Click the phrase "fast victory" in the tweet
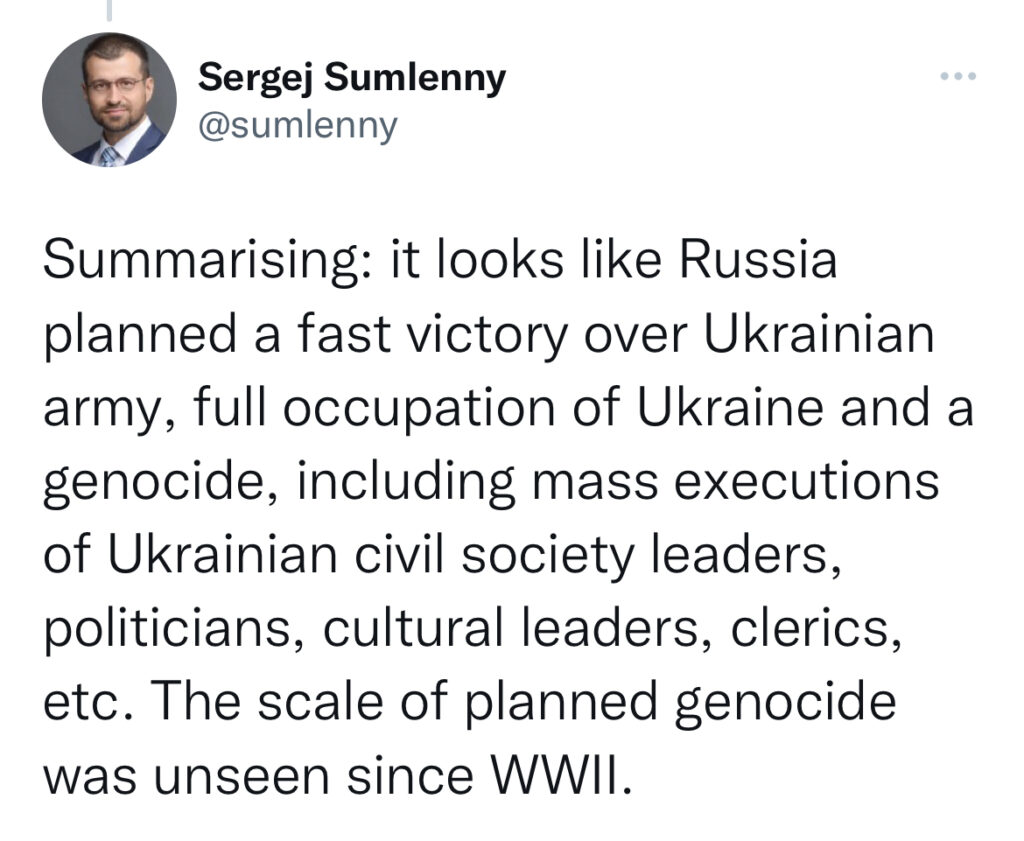This screenshot has height=841, width=1024. point(433,336)
